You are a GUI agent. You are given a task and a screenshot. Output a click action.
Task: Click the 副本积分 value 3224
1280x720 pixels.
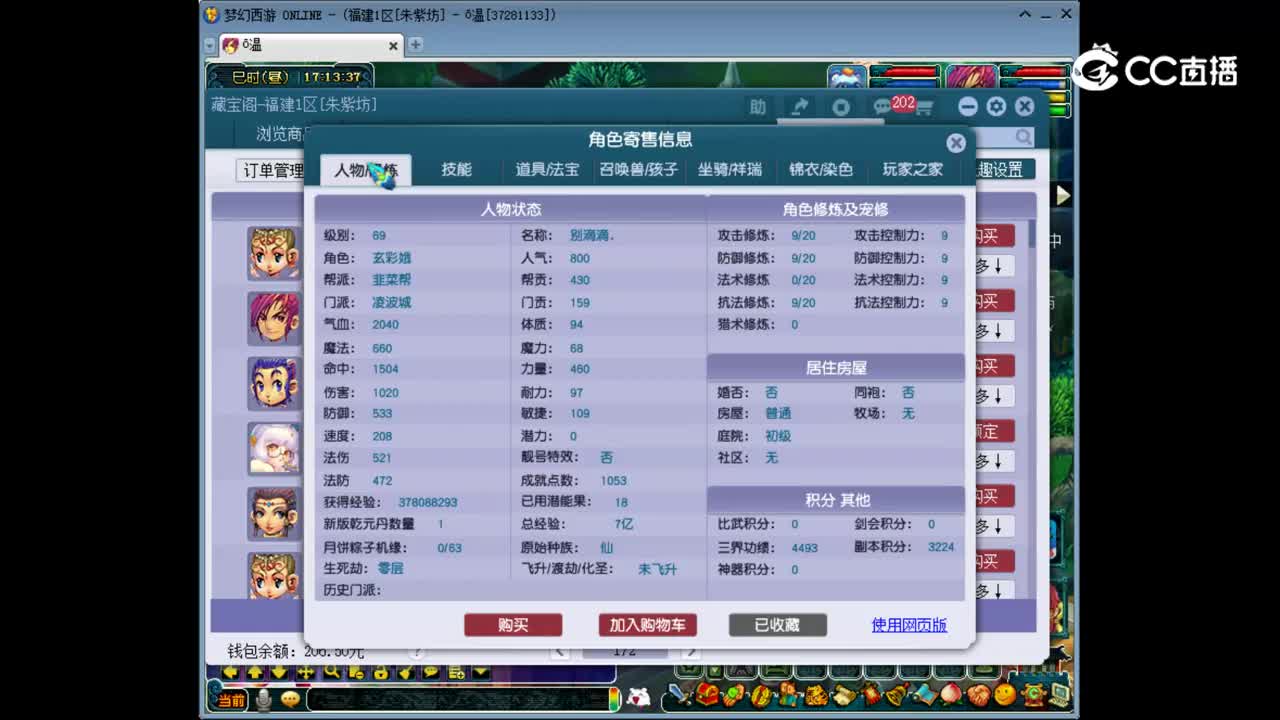pyautogui.click(x=941, y=547)
